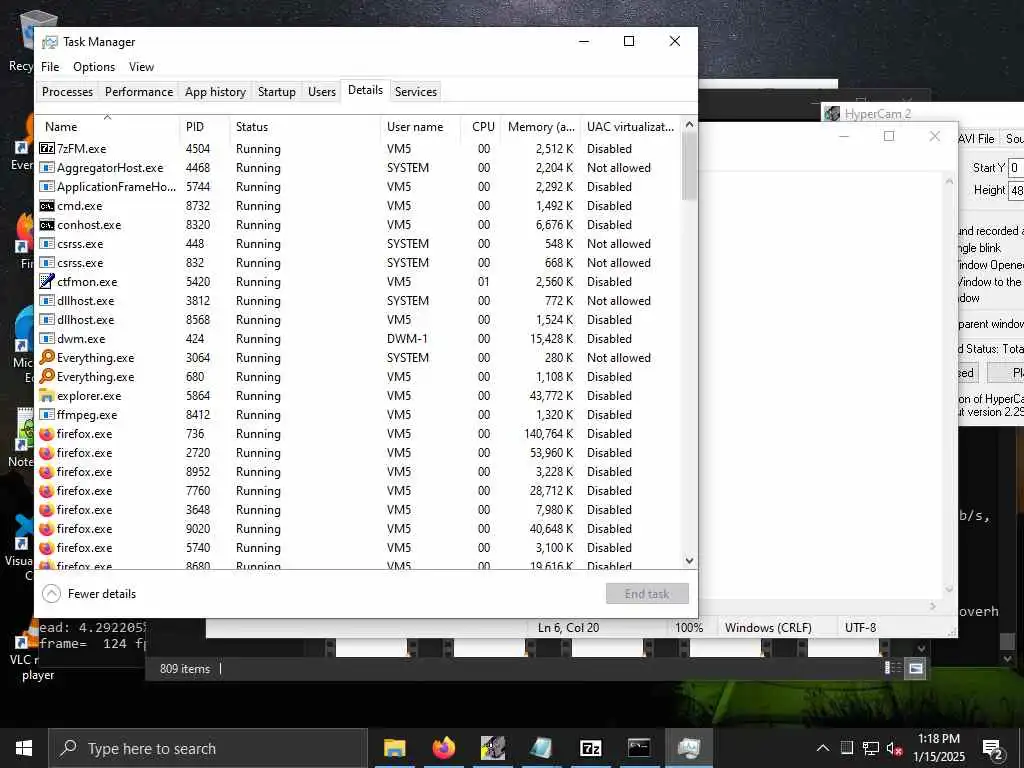Switch to the Startup tab

click(x=277, y=91)
